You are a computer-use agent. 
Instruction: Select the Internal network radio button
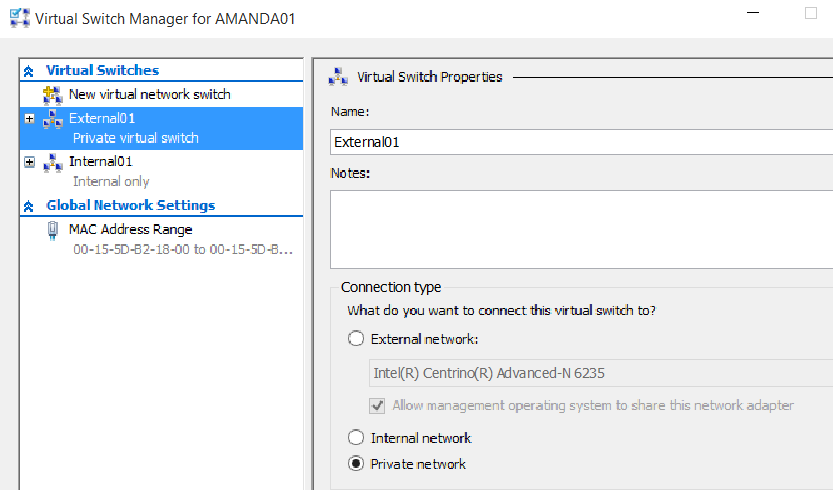click(x=356, y=438)
